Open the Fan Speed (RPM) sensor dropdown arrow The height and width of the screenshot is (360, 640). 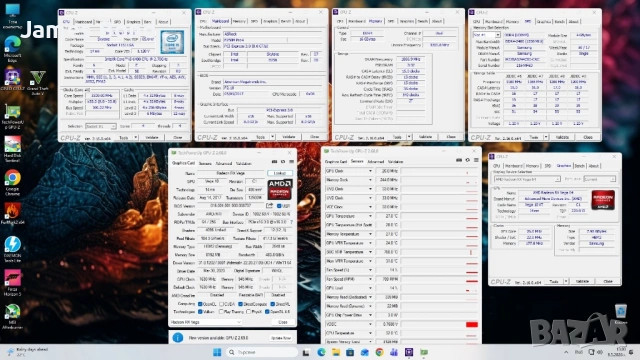pyautogui.click(x=370, y=279)
